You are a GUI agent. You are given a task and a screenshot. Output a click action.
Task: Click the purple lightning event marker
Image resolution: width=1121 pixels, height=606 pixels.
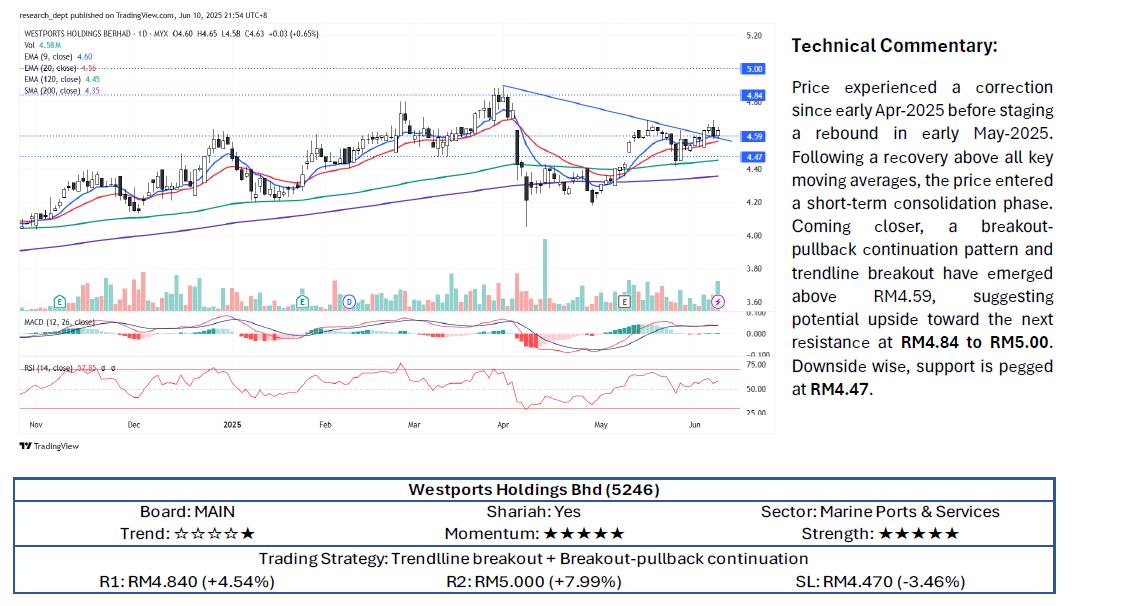coord(718,302)
